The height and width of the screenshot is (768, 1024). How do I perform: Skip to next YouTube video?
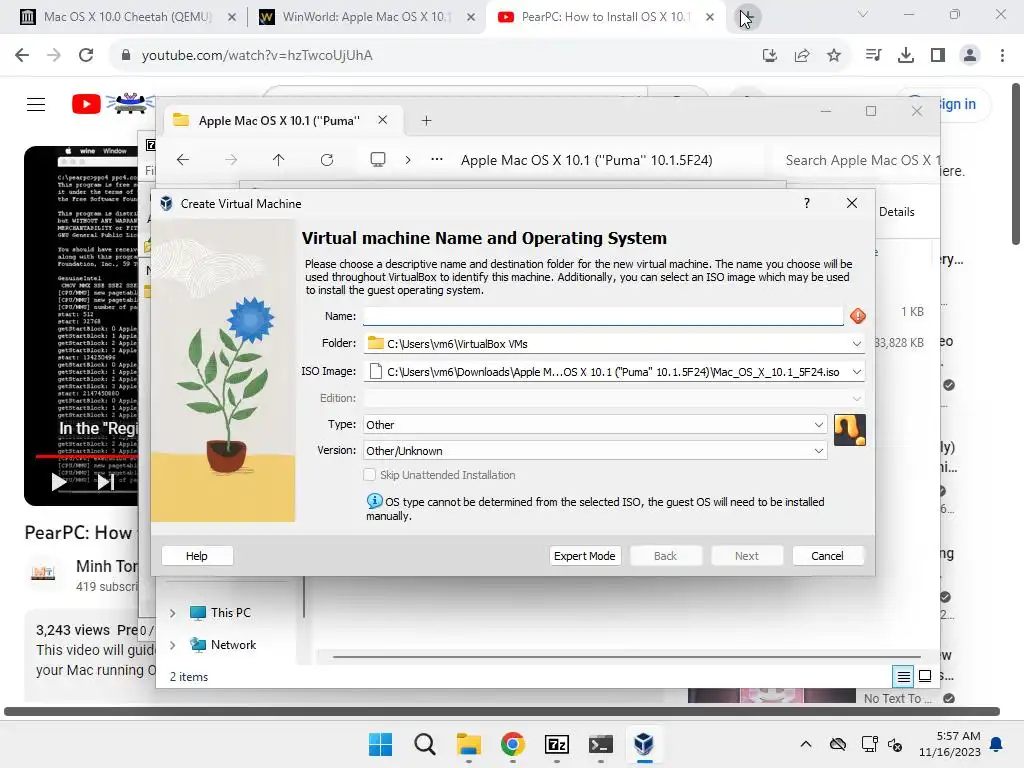pyautogui.click(x=106, y=482)
